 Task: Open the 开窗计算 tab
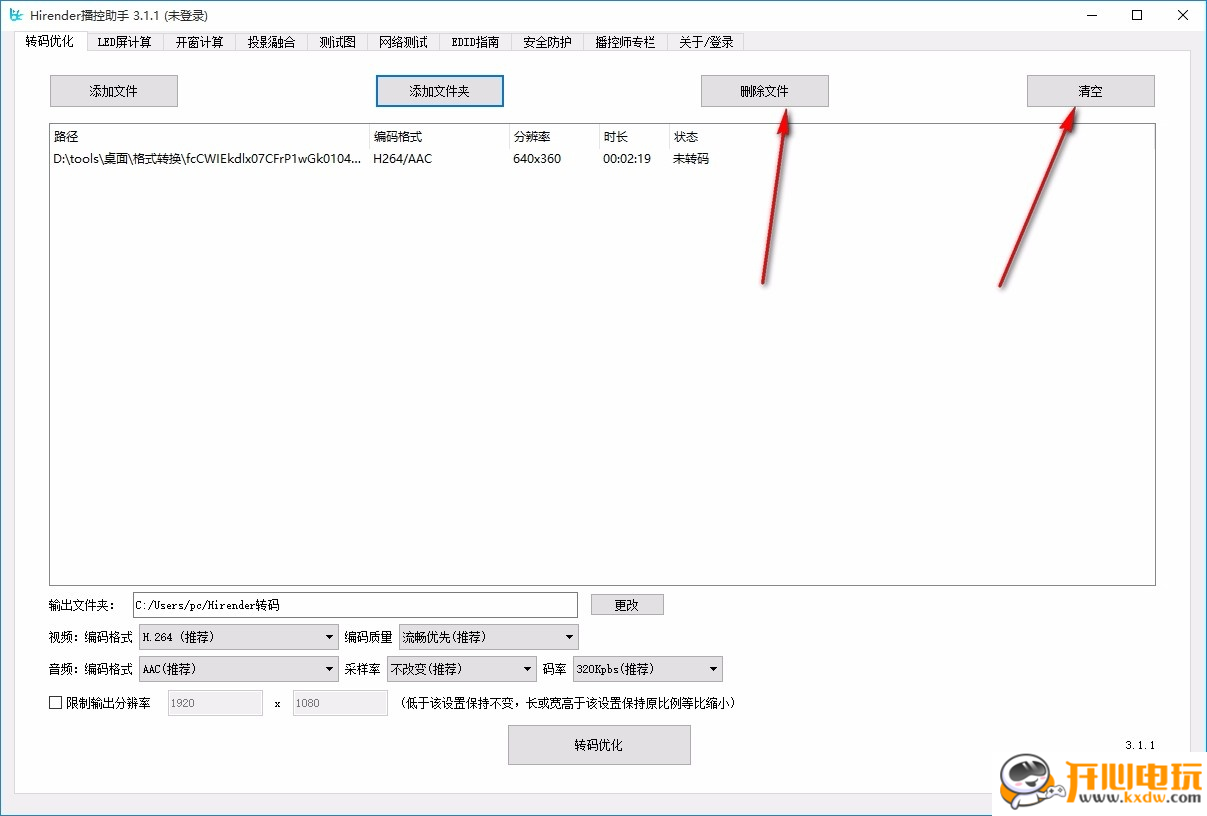tap(199, 42)
